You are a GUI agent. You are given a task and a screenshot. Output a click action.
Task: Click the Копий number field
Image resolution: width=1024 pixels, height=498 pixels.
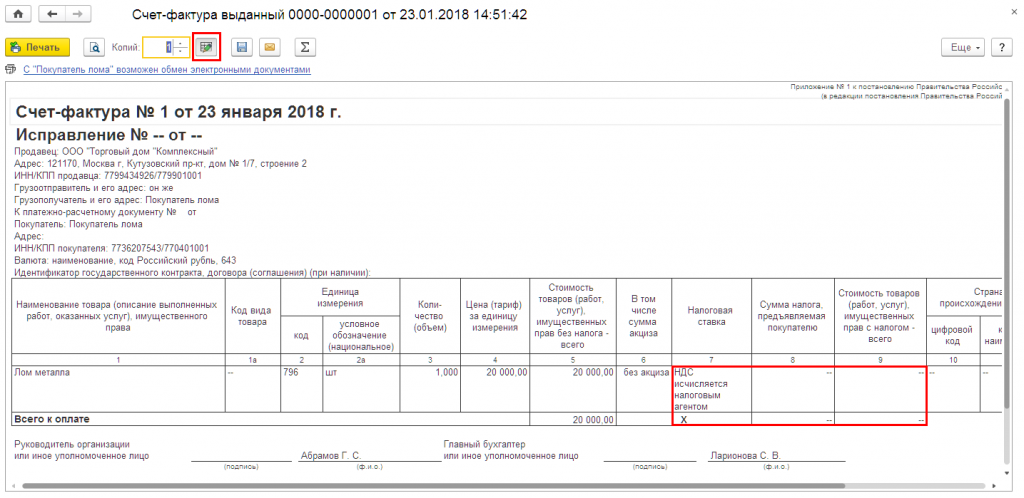[x=159, y=47]
